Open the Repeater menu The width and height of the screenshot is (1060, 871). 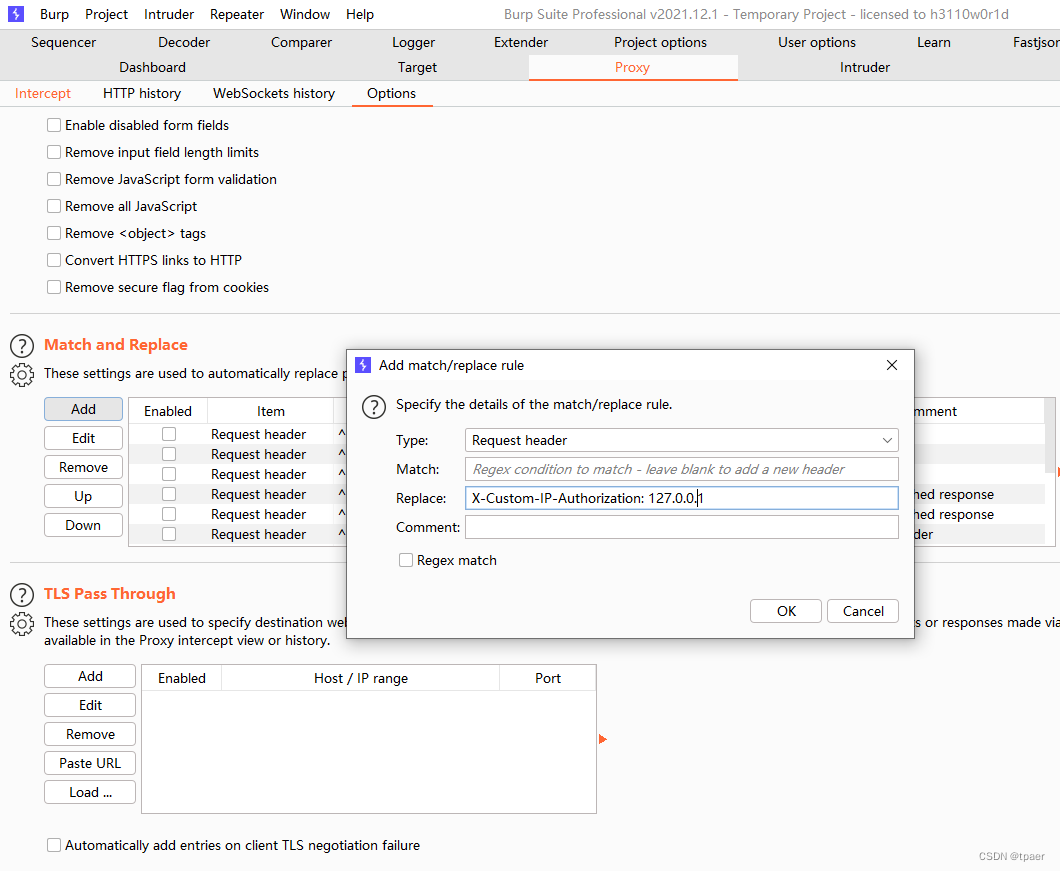pyautogui.click(x=237, y=14)
